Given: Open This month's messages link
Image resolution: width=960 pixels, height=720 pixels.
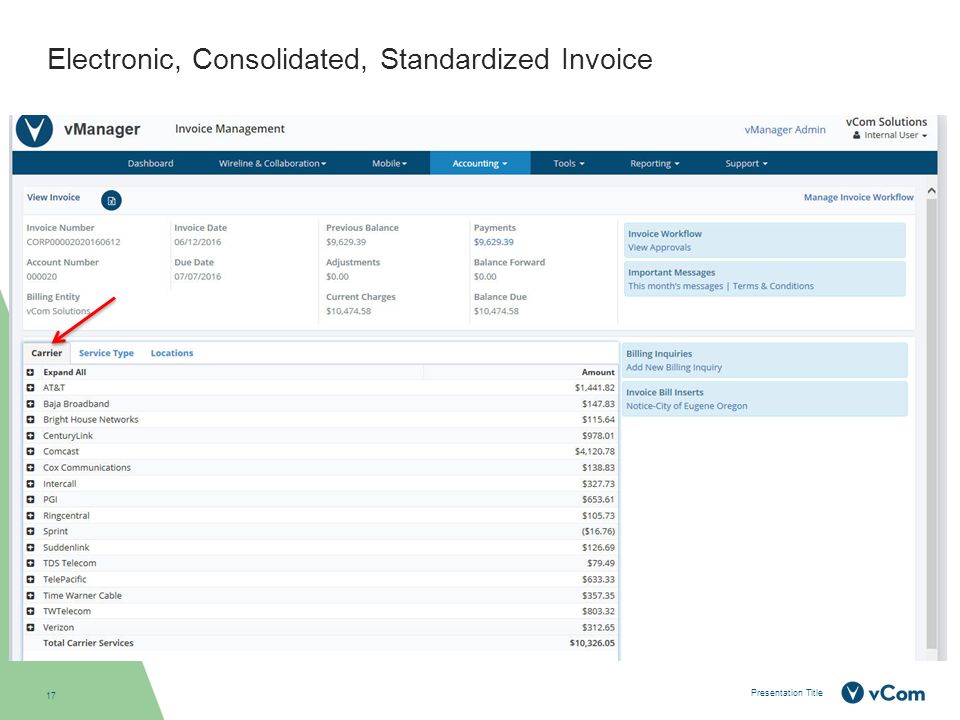Looking at the screenshot, I should (676, 286).
